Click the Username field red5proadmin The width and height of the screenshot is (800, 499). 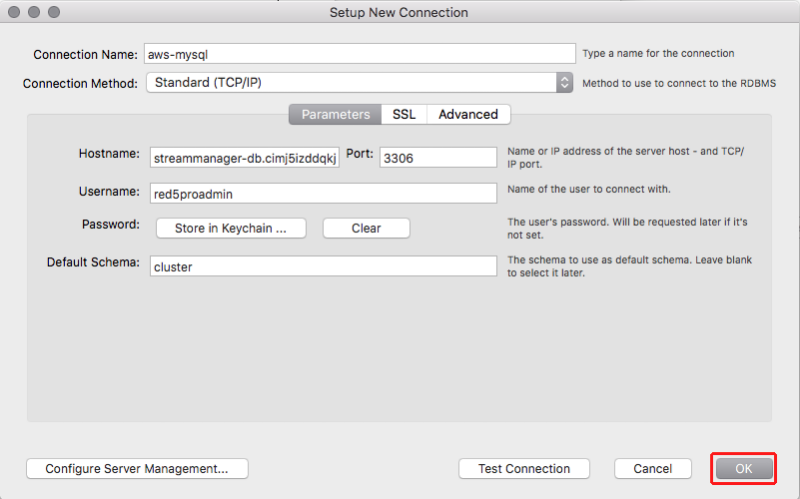coord(323,193)
